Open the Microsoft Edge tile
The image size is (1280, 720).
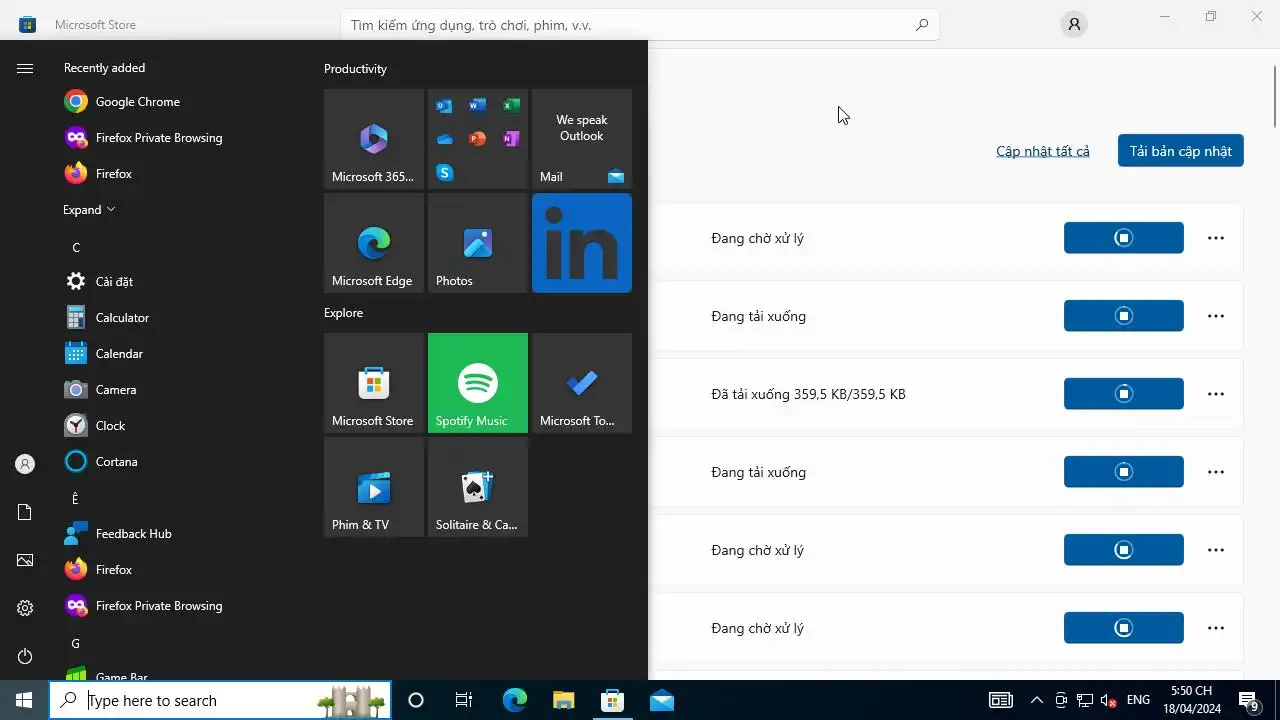tap(374, 243)
